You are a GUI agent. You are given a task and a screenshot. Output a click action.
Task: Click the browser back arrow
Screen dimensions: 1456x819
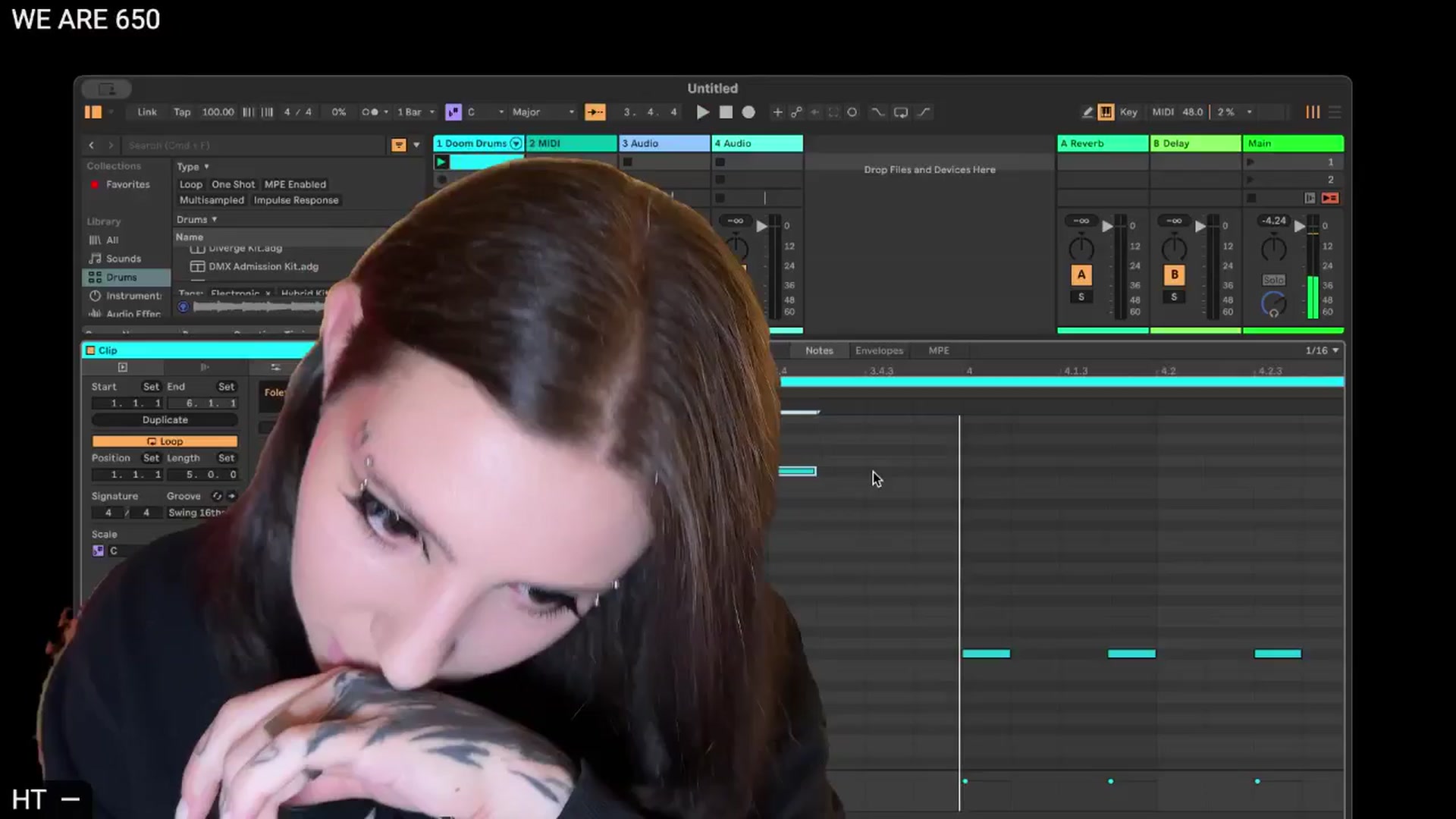click(91, 145)
